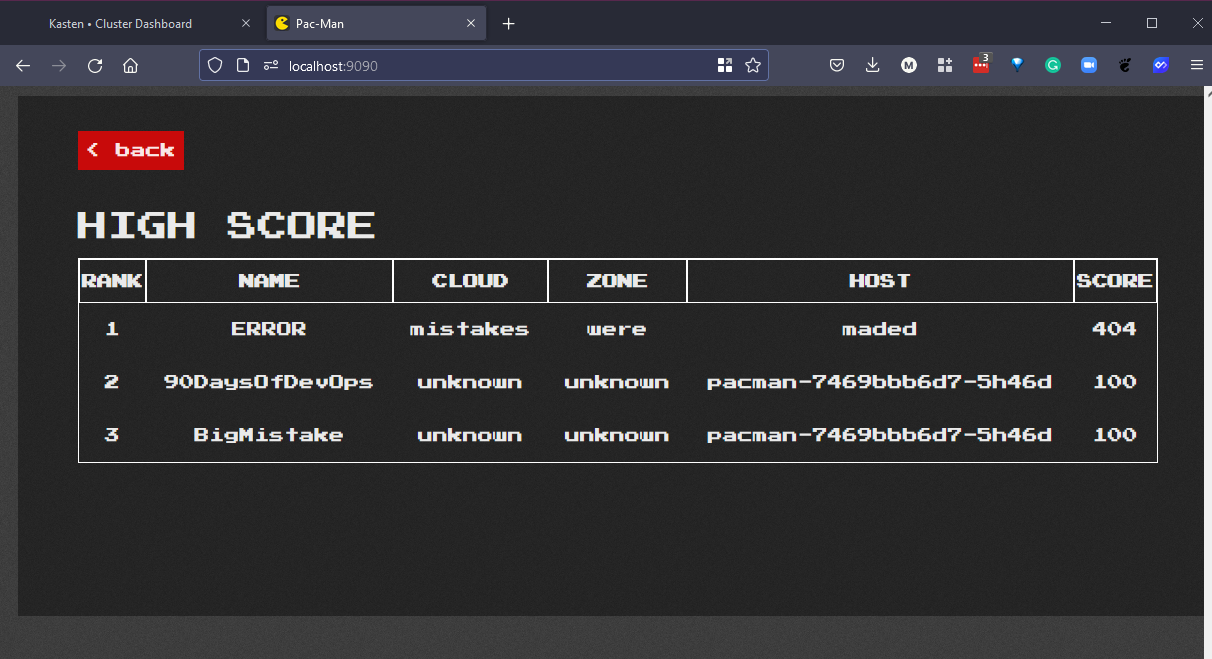Viewport: 1212px width, 659px height.
Task: Navigate back in browser history
Action: tap(23, 66)
